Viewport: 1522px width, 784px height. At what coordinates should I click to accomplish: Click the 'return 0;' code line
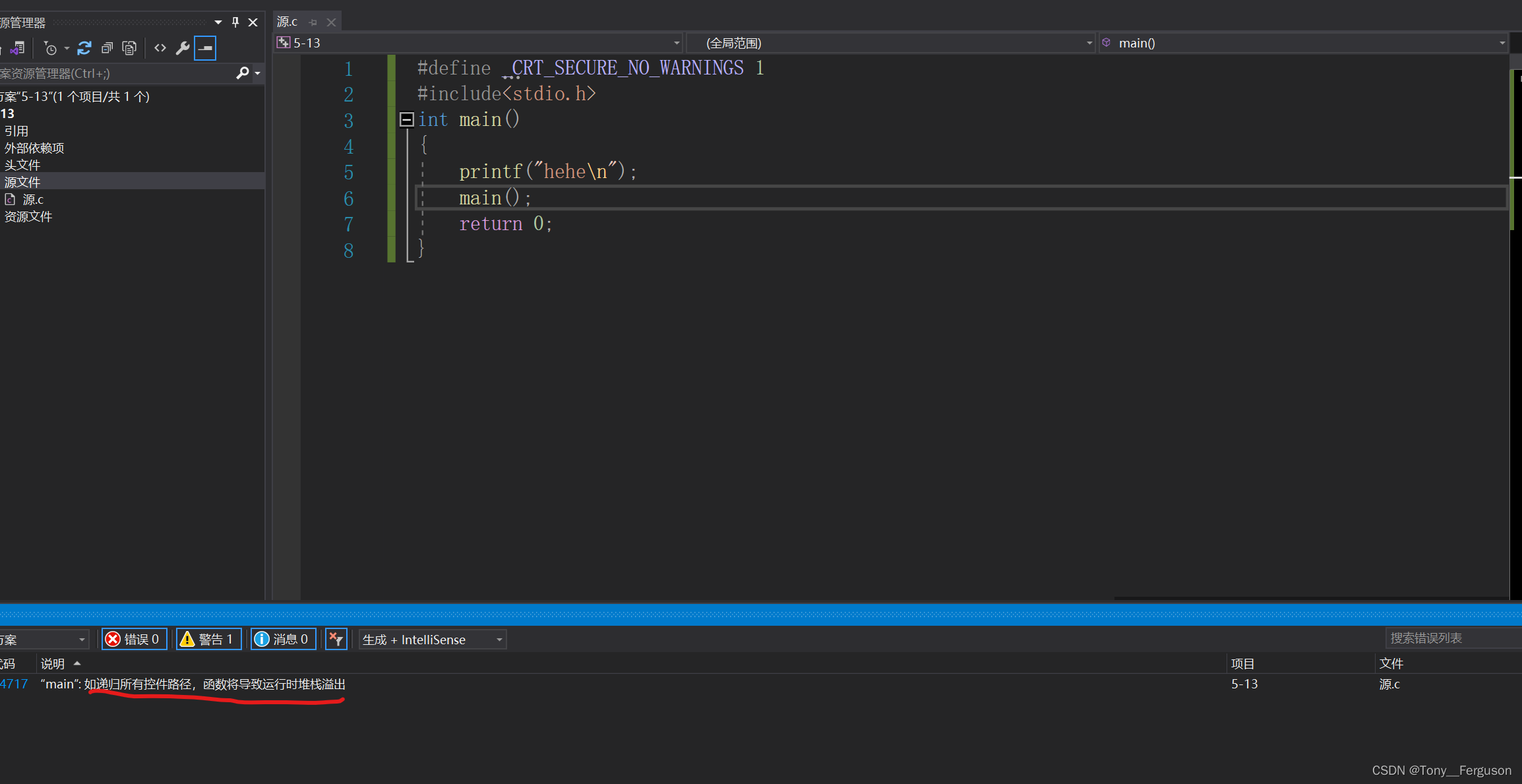click(x=506, y=224)
